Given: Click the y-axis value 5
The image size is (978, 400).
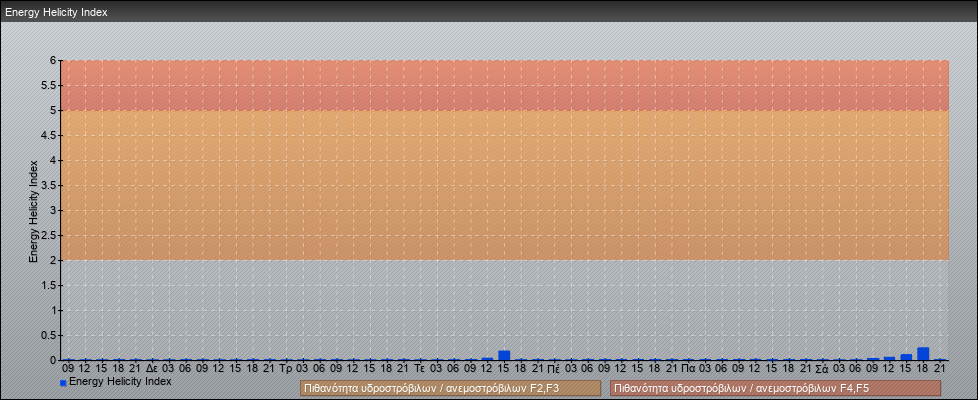Looking at the screenshot, I should (54, 110).
